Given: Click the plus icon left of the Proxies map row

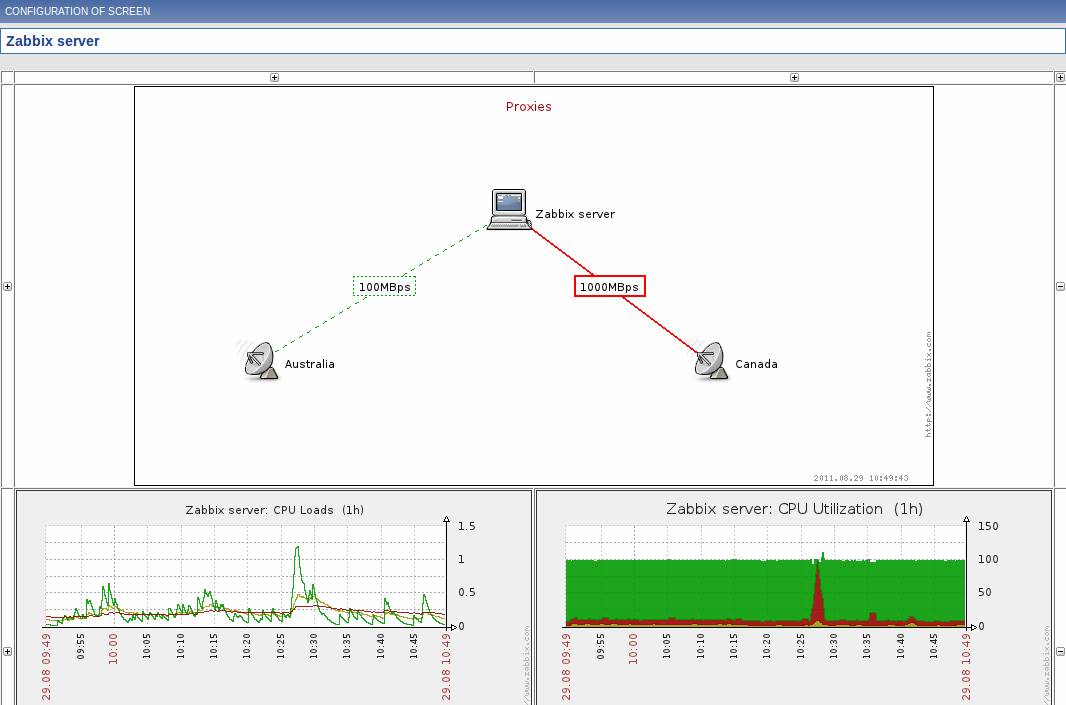Looking at the screenshot, I should [x=7, y=286].
